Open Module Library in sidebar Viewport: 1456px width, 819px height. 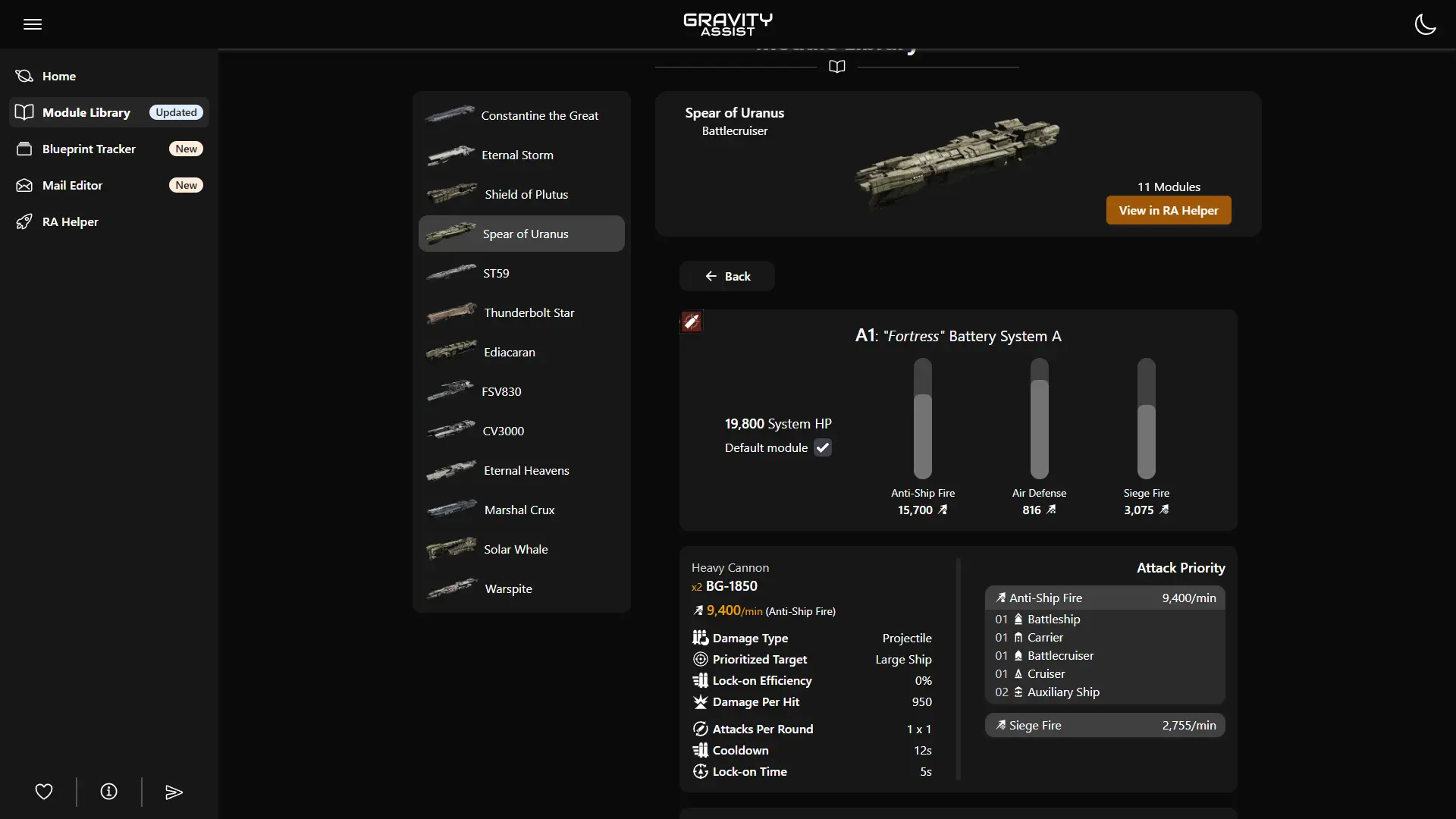pyautogui.click(x=86, y=112)
